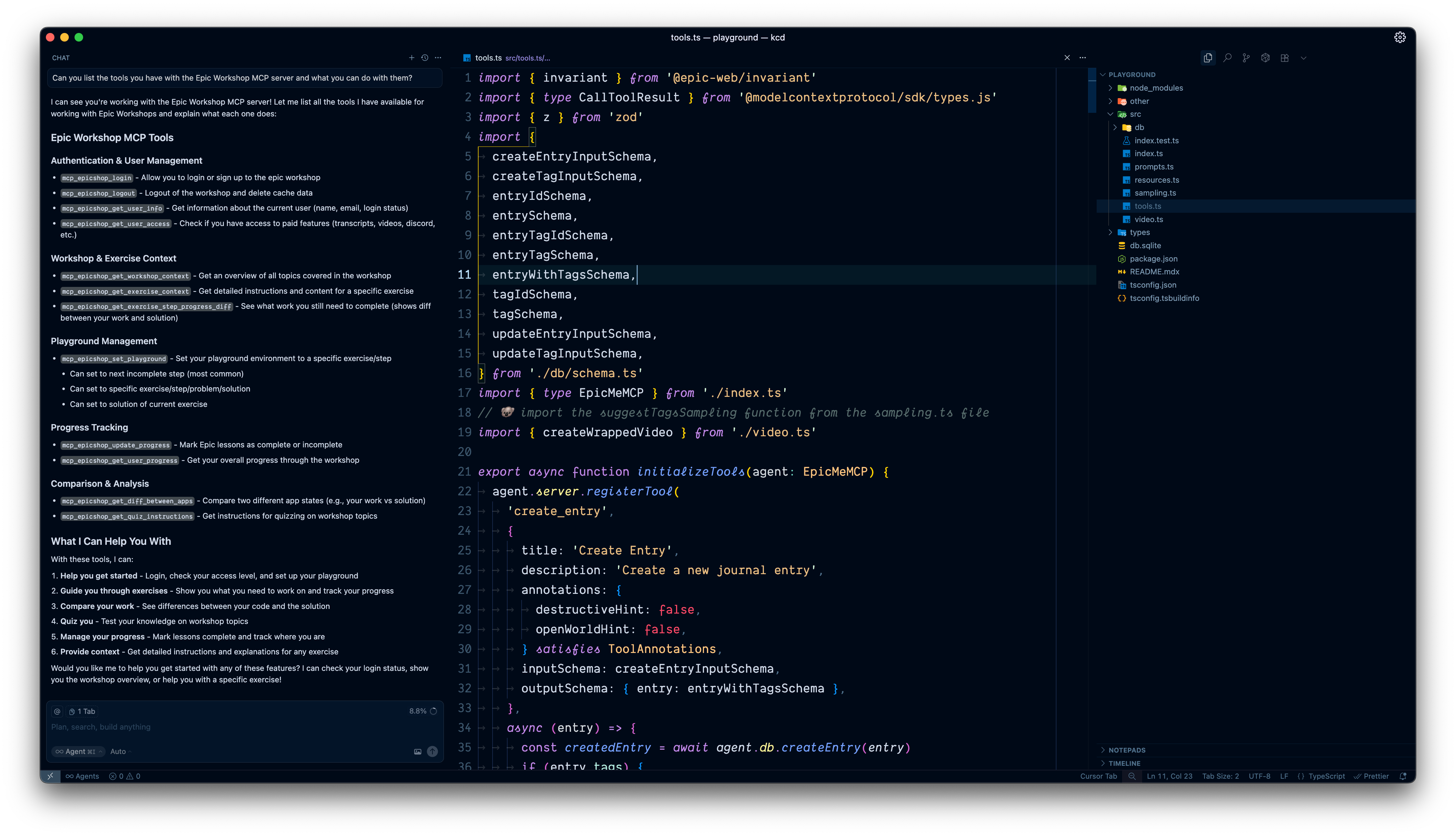Click LF end-of-line selector

[1284, 776]
